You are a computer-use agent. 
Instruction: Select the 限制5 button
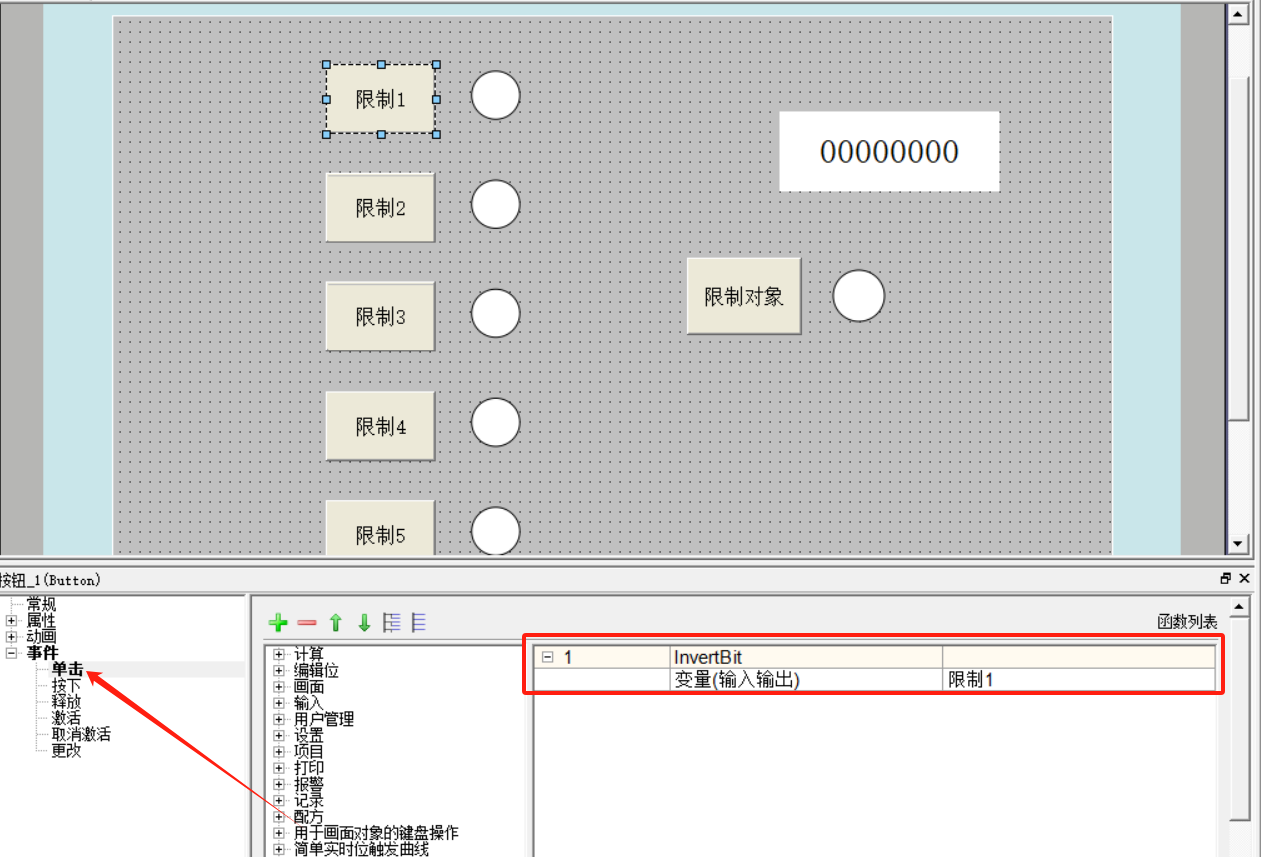pos(380,528)
